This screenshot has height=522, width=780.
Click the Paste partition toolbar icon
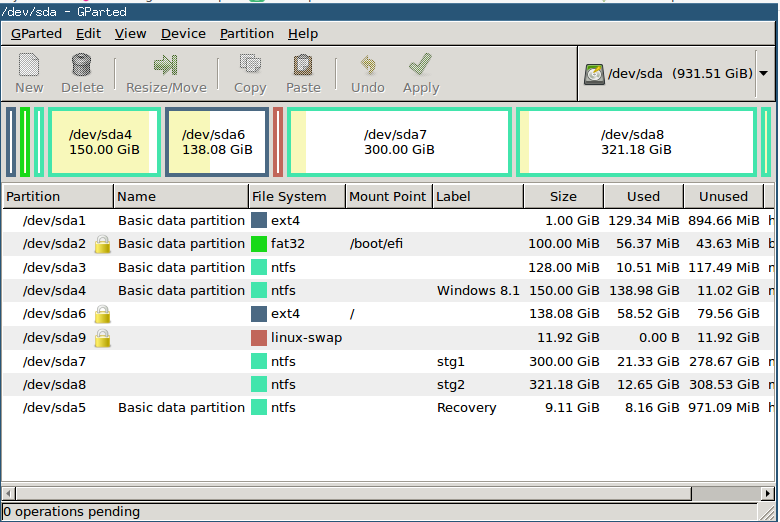pos(303,65)
